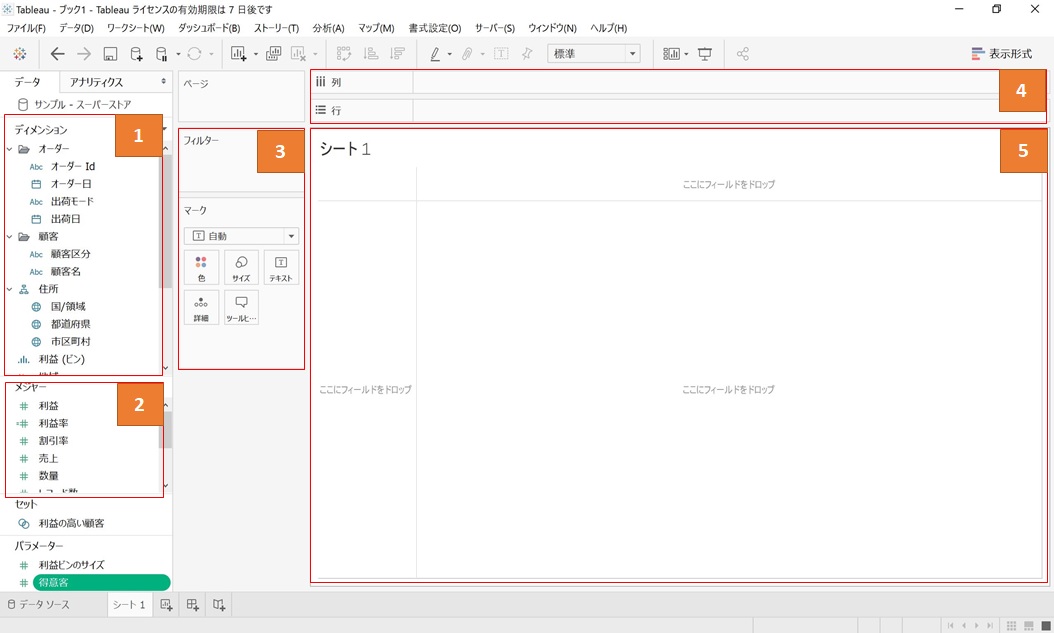Click new story icon in bottom tabs
Screen dimensions: 1054x633
point(218,605)
